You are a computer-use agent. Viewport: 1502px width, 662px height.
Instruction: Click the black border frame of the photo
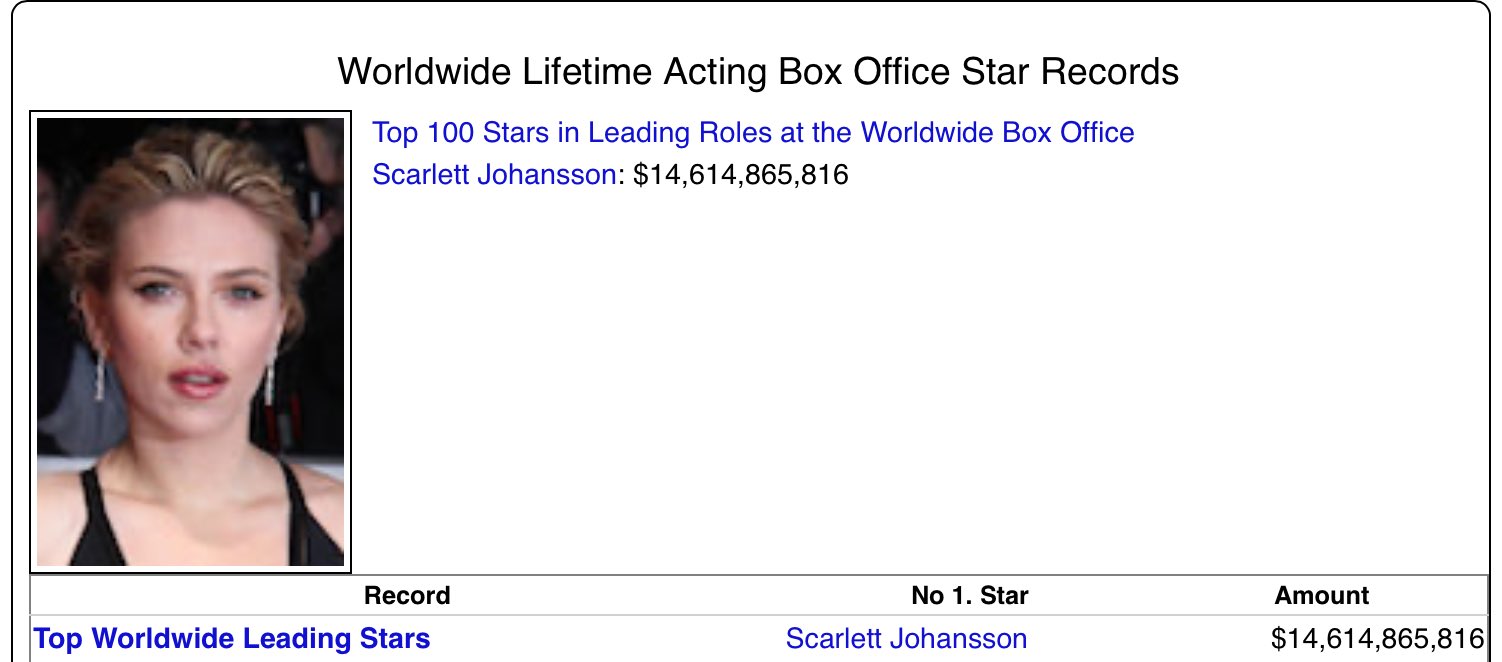coord(190,114)
